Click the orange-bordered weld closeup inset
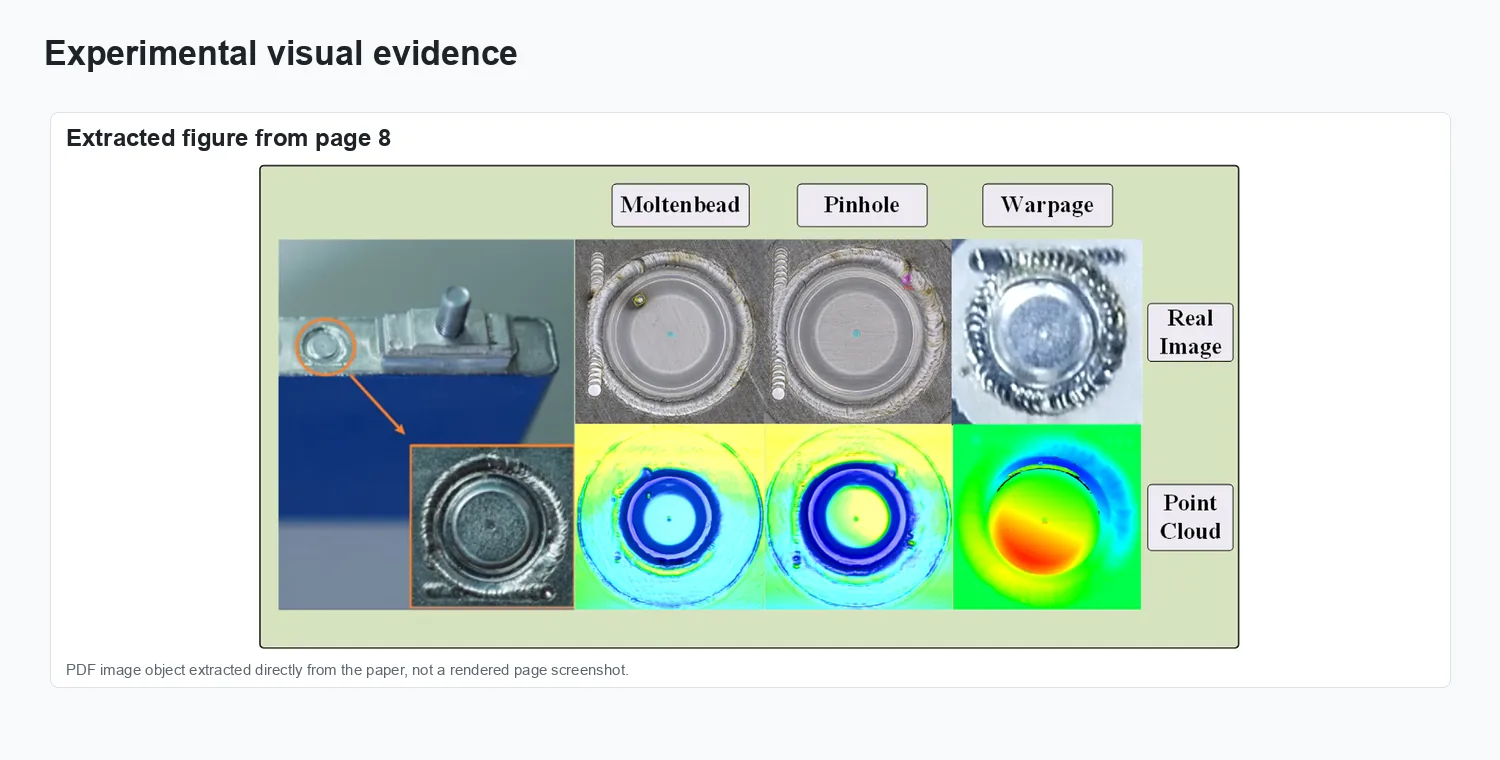Image resolution: width=1500 pixels, height=760 pixels. pos(492,526)
